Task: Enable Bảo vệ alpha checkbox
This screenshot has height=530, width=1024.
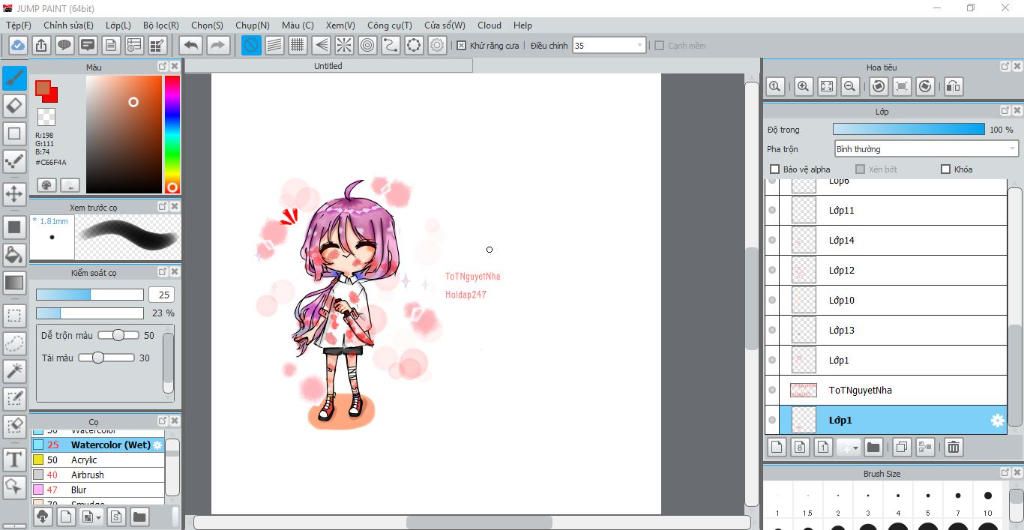Action: (775, 169)
